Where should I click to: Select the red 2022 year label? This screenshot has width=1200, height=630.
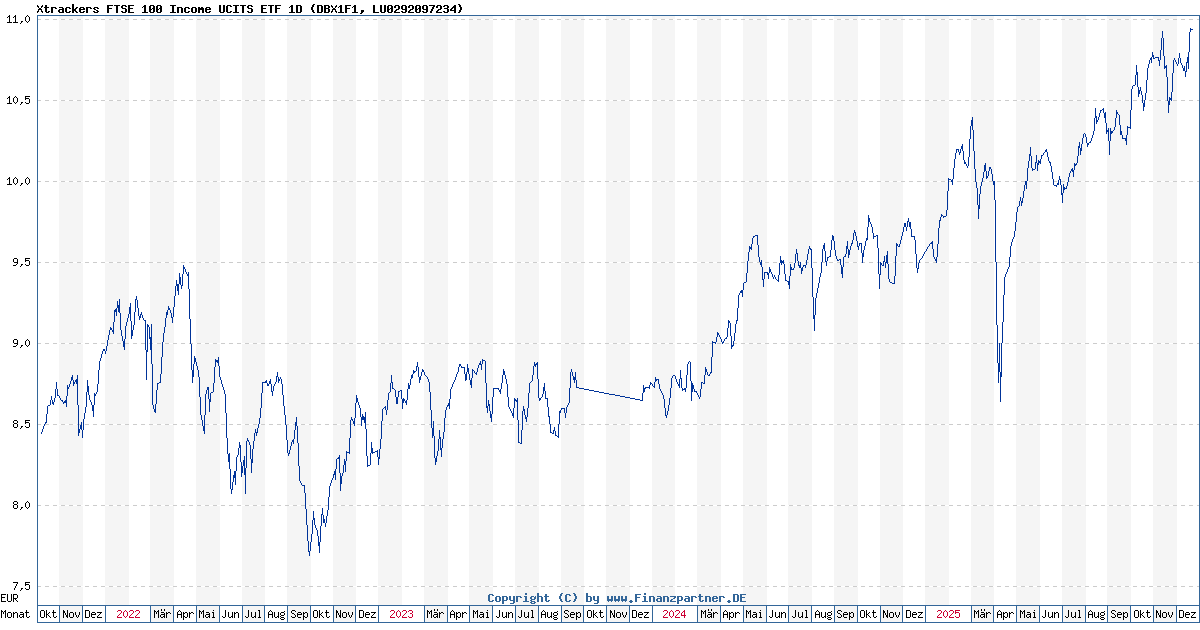128,615
